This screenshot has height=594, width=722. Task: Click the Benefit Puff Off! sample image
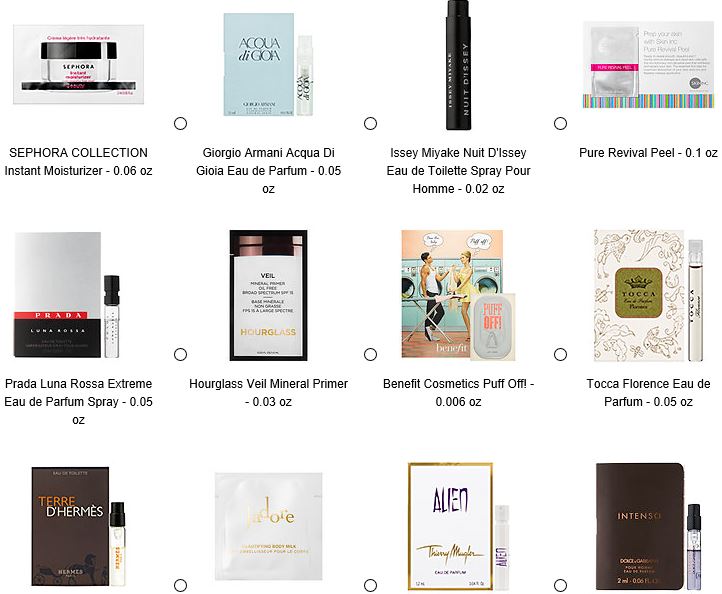(x=458, y=295)
